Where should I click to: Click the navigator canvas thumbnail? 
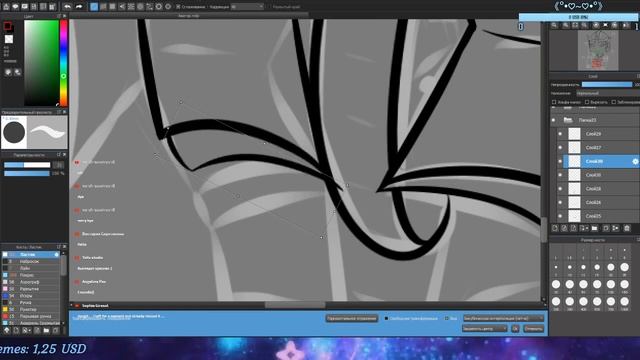click(x=598, y=50)
